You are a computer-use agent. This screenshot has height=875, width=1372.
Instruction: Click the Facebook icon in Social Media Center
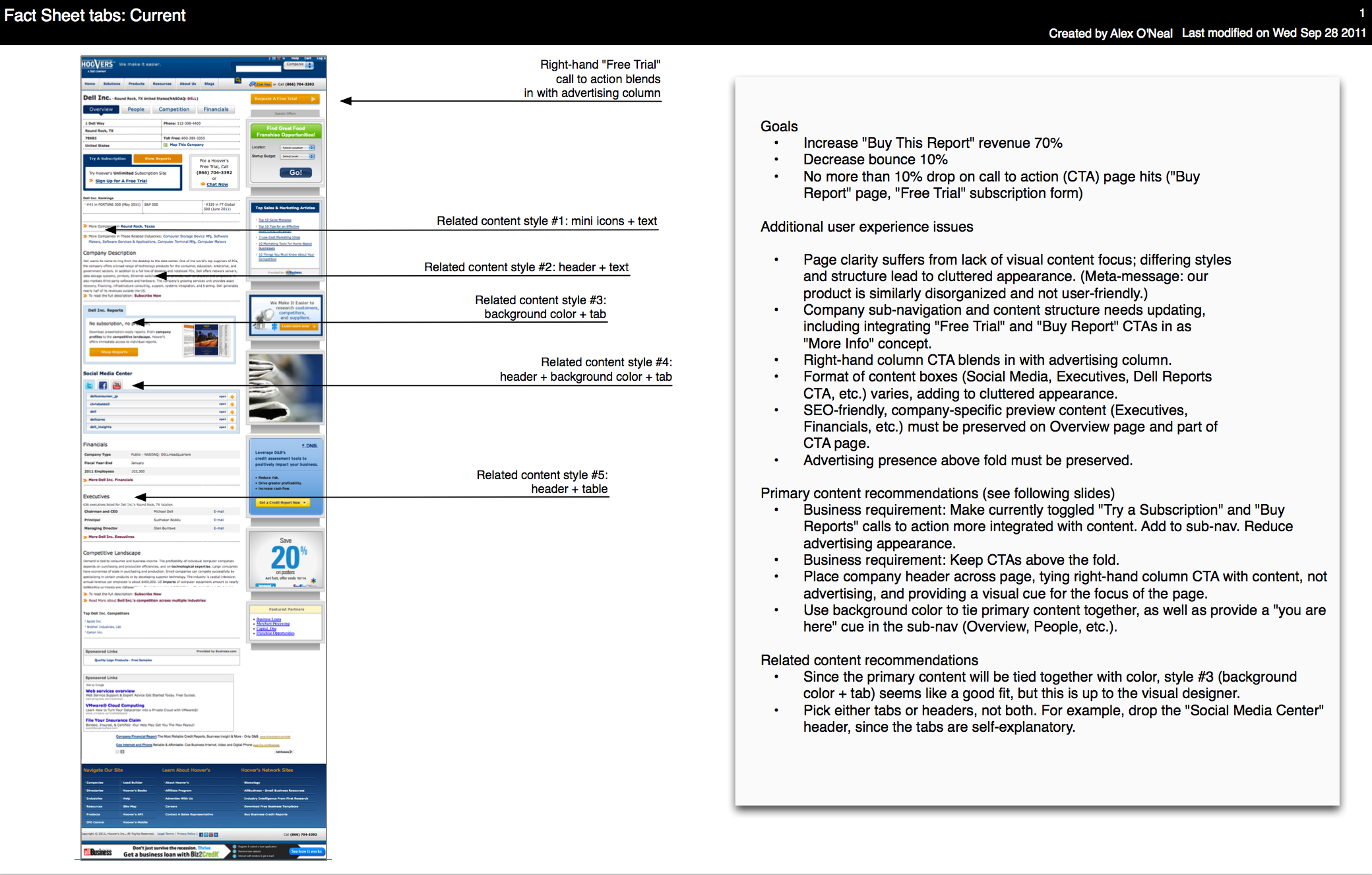[103, 385]
